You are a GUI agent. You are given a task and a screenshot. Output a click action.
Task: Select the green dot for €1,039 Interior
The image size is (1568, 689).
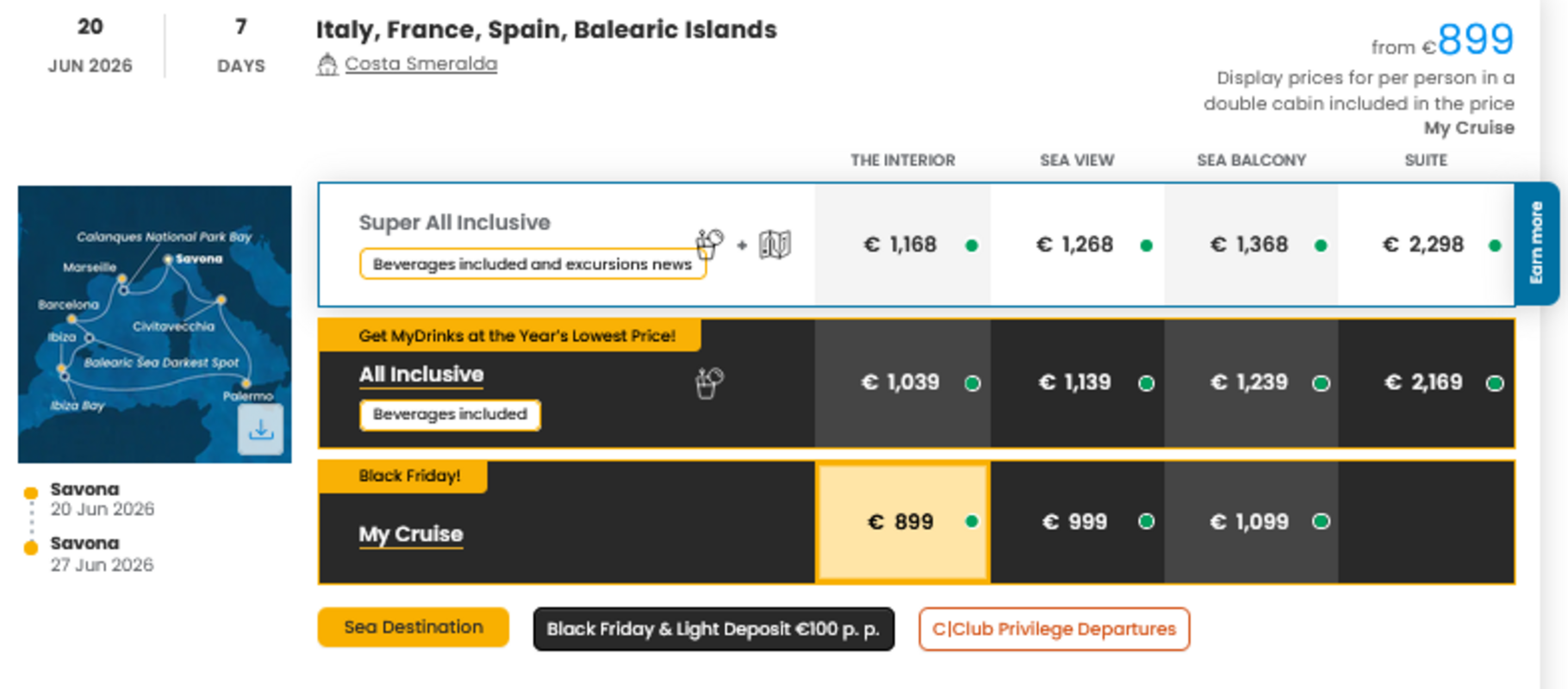tap(973, 383)
